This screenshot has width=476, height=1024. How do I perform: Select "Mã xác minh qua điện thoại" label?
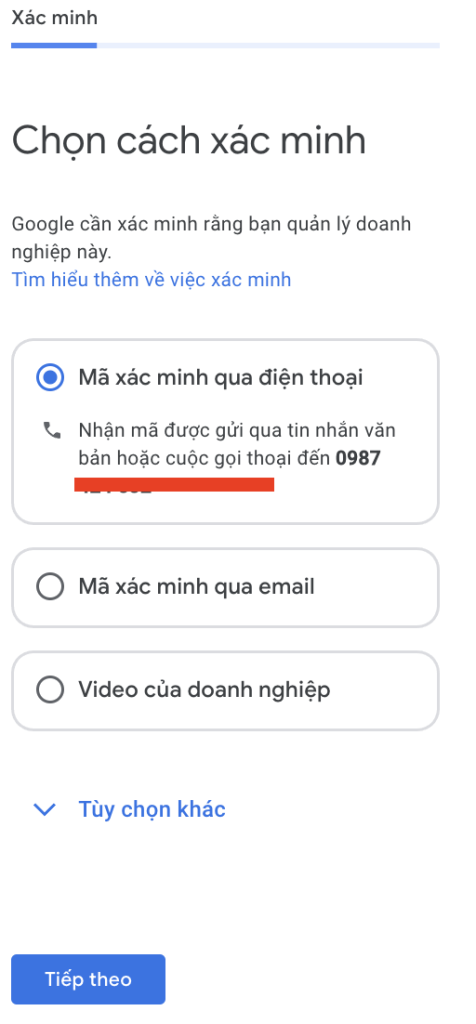click(x=221, y=377)
